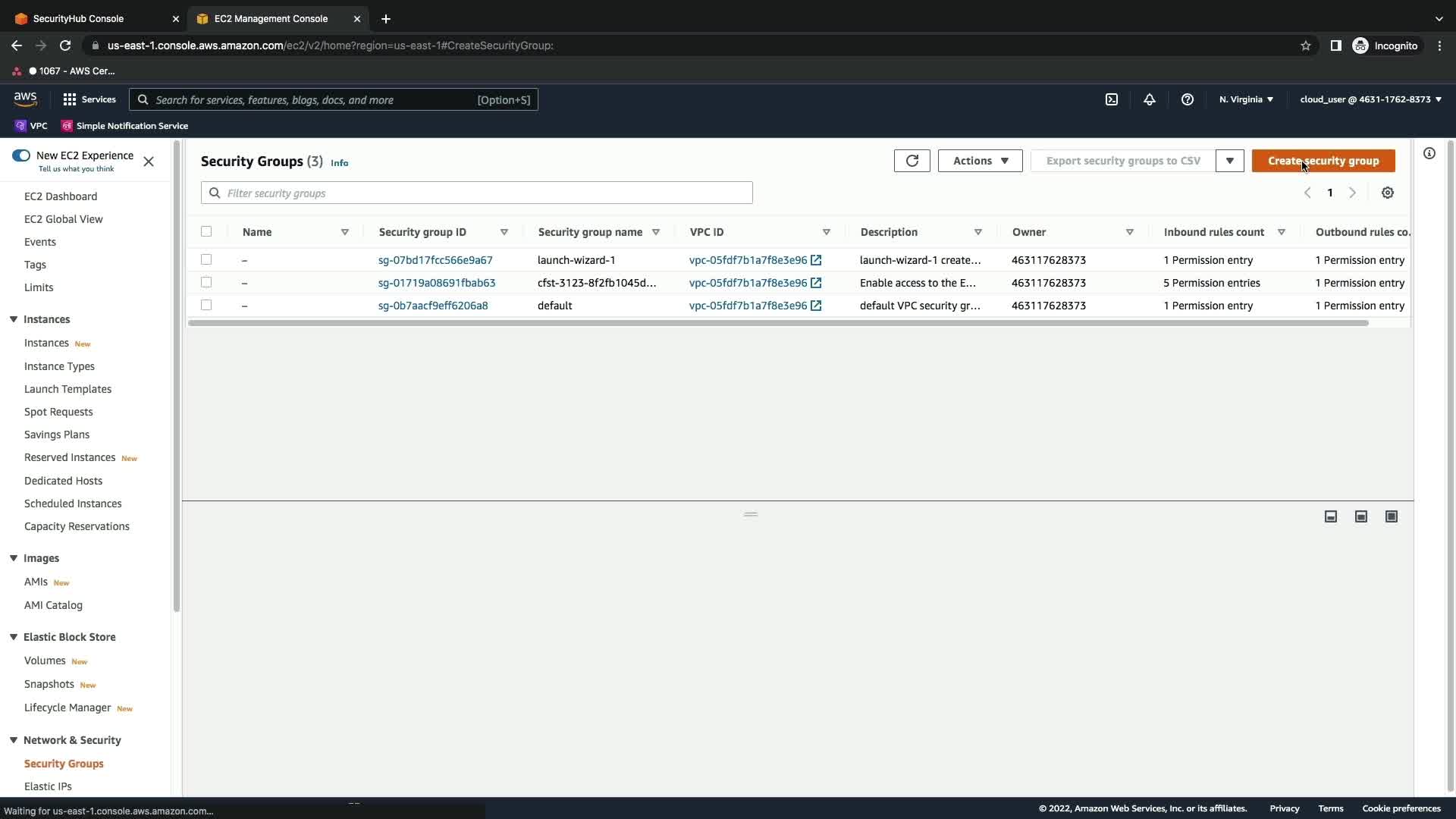Open table preferences gear icon
This screenshot has width=1456, height=819.
pos(1388,193)
